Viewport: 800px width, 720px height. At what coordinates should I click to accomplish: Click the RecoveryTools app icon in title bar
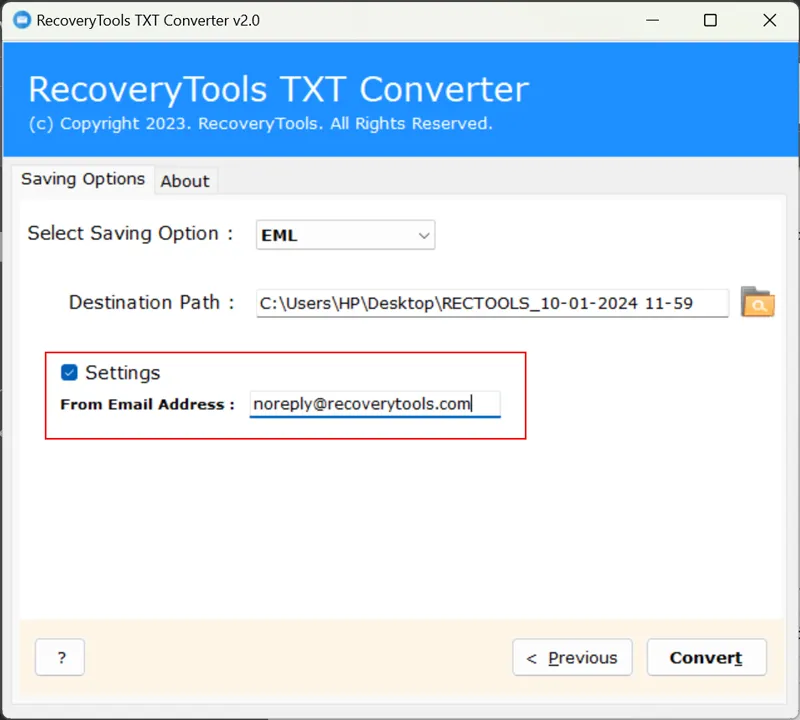pyautogui.click(x=21, y=20)
